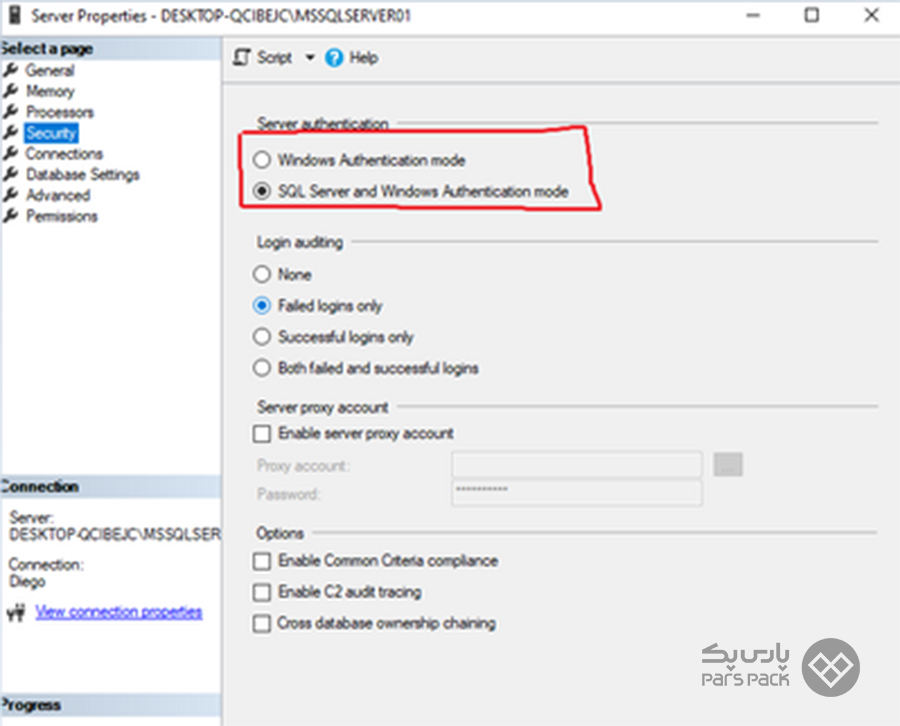The width and height of the screenshot is (900, 726).
Task: Click the Help button label
Action: 364,57
